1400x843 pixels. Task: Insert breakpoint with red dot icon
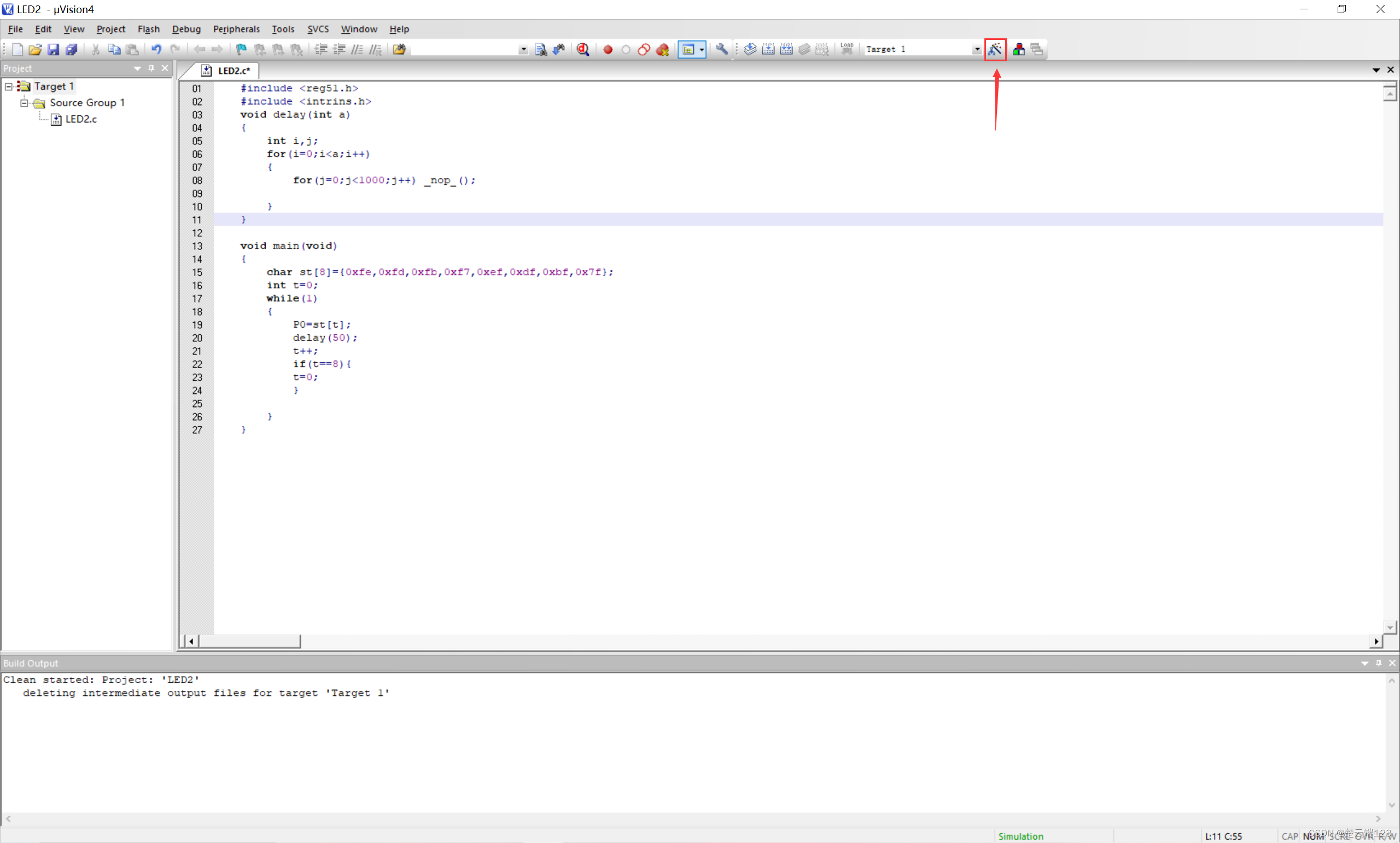coord(608,49)
